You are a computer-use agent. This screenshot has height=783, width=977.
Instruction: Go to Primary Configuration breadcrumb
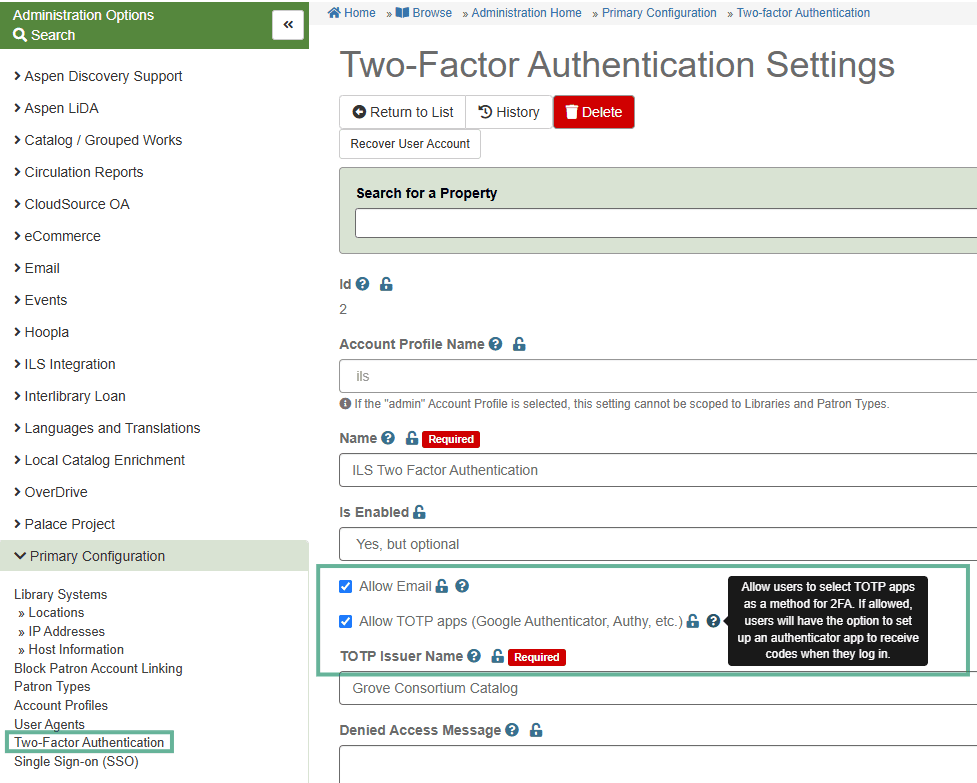point(659,12)
